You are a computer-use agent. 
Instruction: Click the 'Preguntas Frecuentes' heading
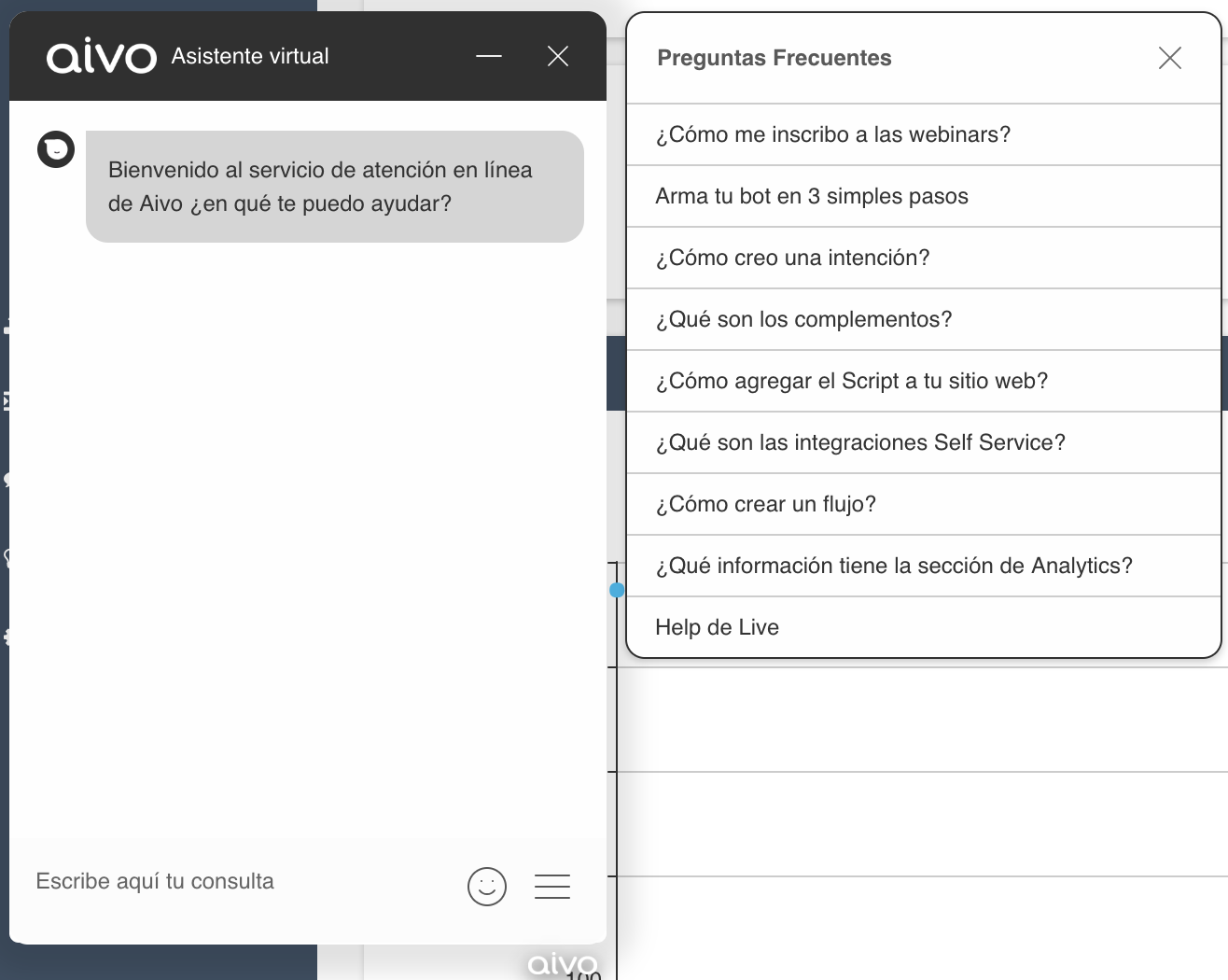(x=774, y=58)
